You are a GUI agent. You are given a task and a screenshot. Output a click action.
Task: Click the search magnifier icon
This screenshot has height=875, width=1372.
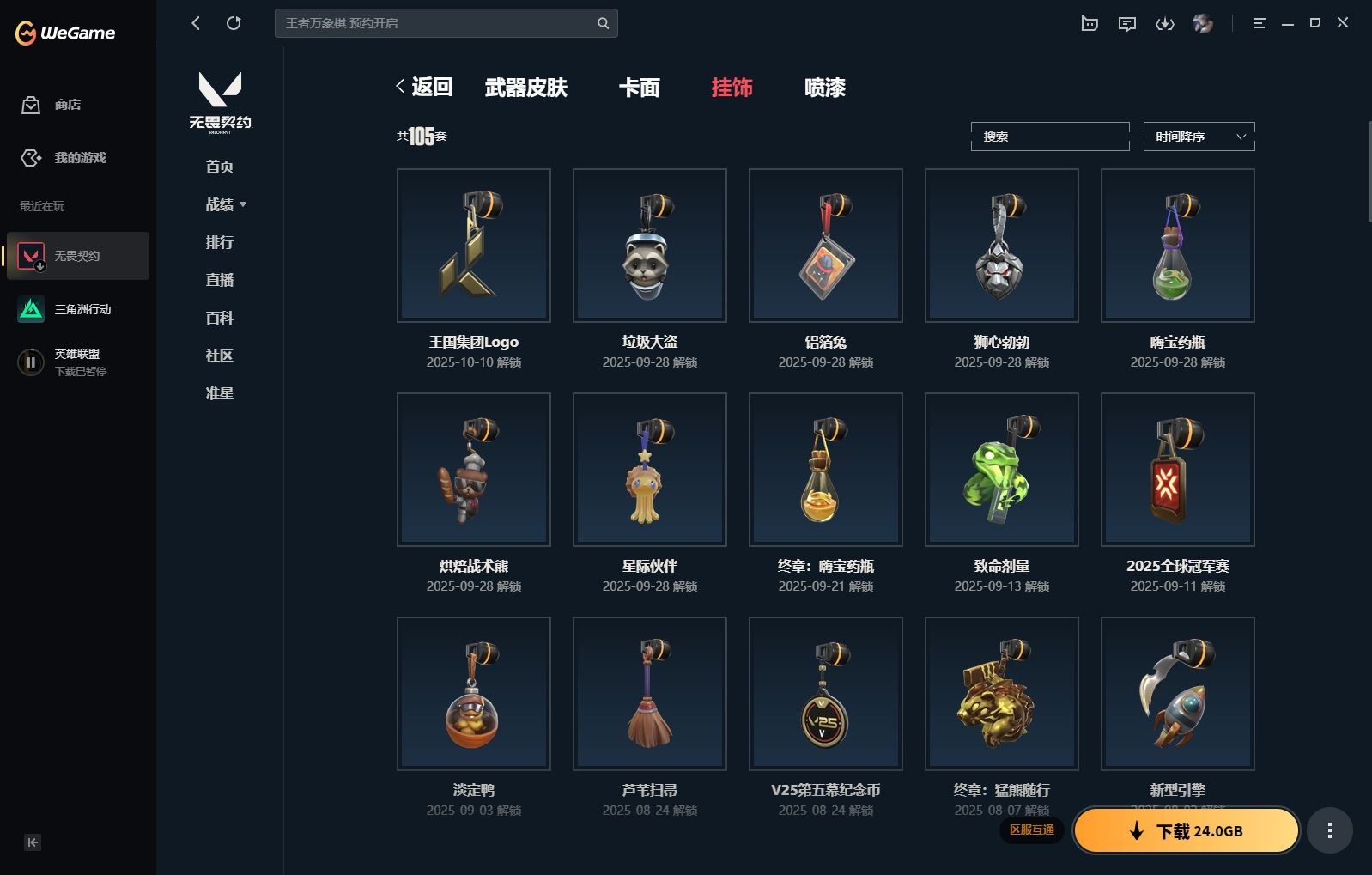pyautogui.click(x=603, y=23)
